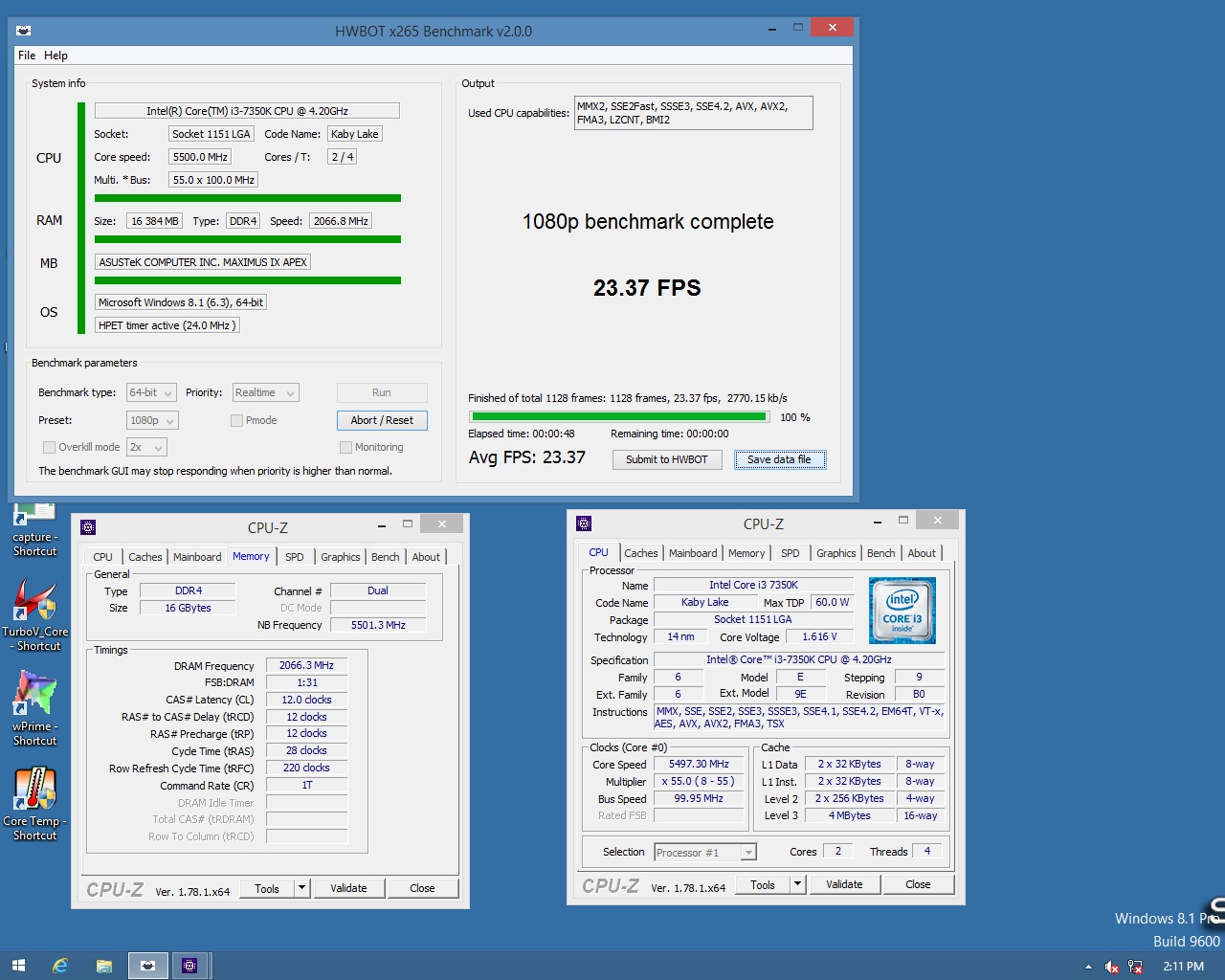The image size is (1225, 980).
Task: Open Priority Realtime dropdown
Action: 265,392
